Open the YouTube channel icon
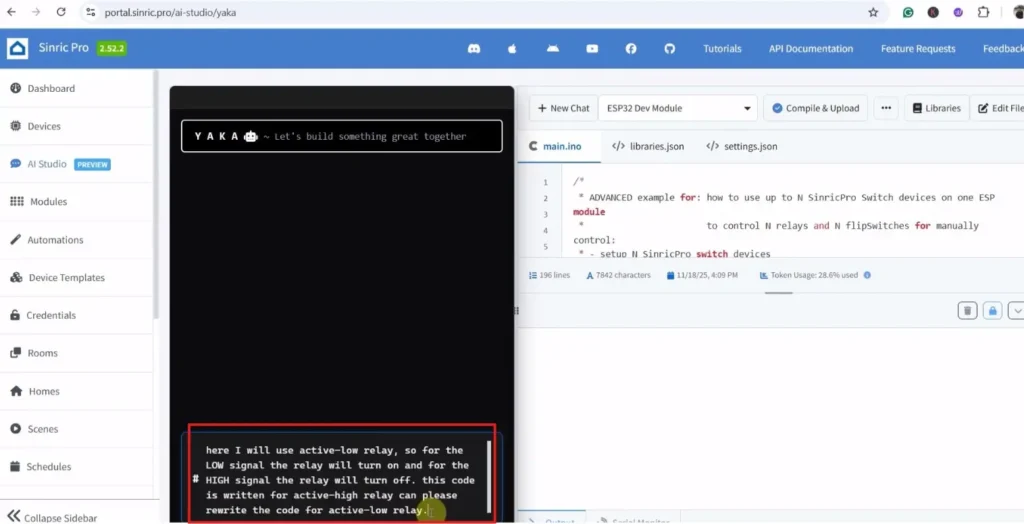This screenshot has height=524, width=1024. [x=592, y=48]
